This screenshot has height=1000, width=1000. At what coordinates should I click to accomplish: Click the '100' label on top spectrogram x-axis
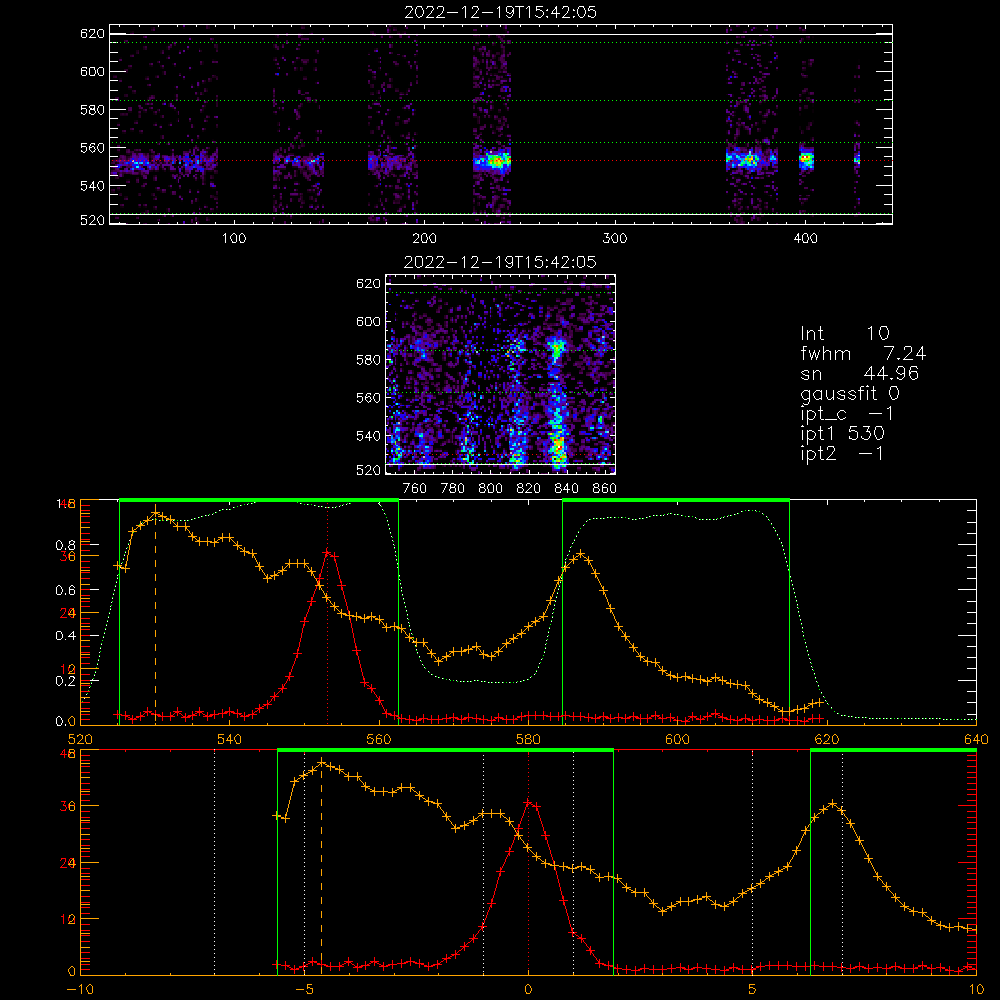coord(233,239)
